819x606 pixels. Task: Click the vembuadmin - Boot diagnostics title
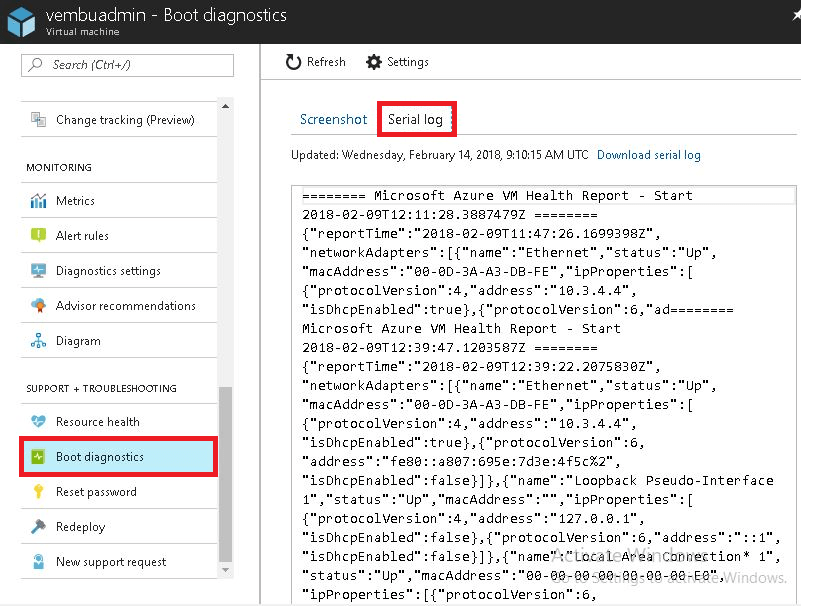click(x=166, y=15)
